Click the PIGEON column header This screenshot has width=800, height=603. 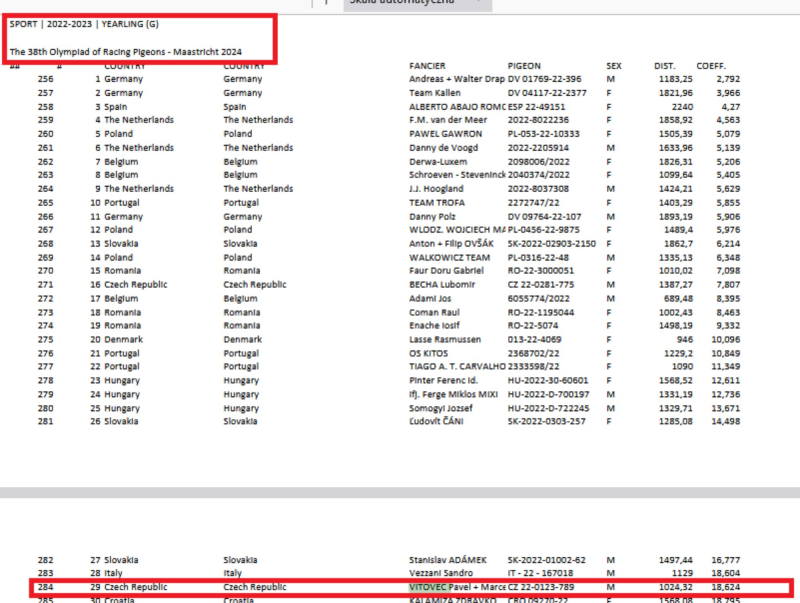pos(524,66)
